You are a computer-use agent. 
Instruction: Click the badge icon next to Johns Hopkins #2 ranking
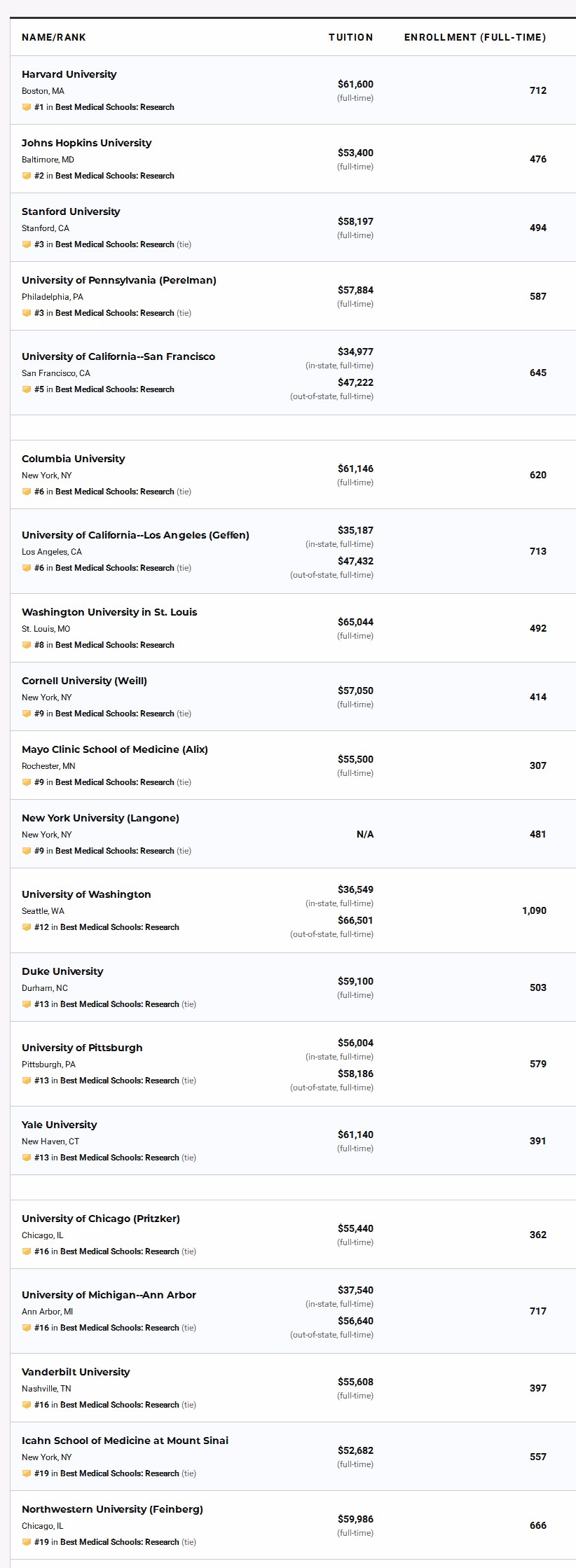coord(27,176)
